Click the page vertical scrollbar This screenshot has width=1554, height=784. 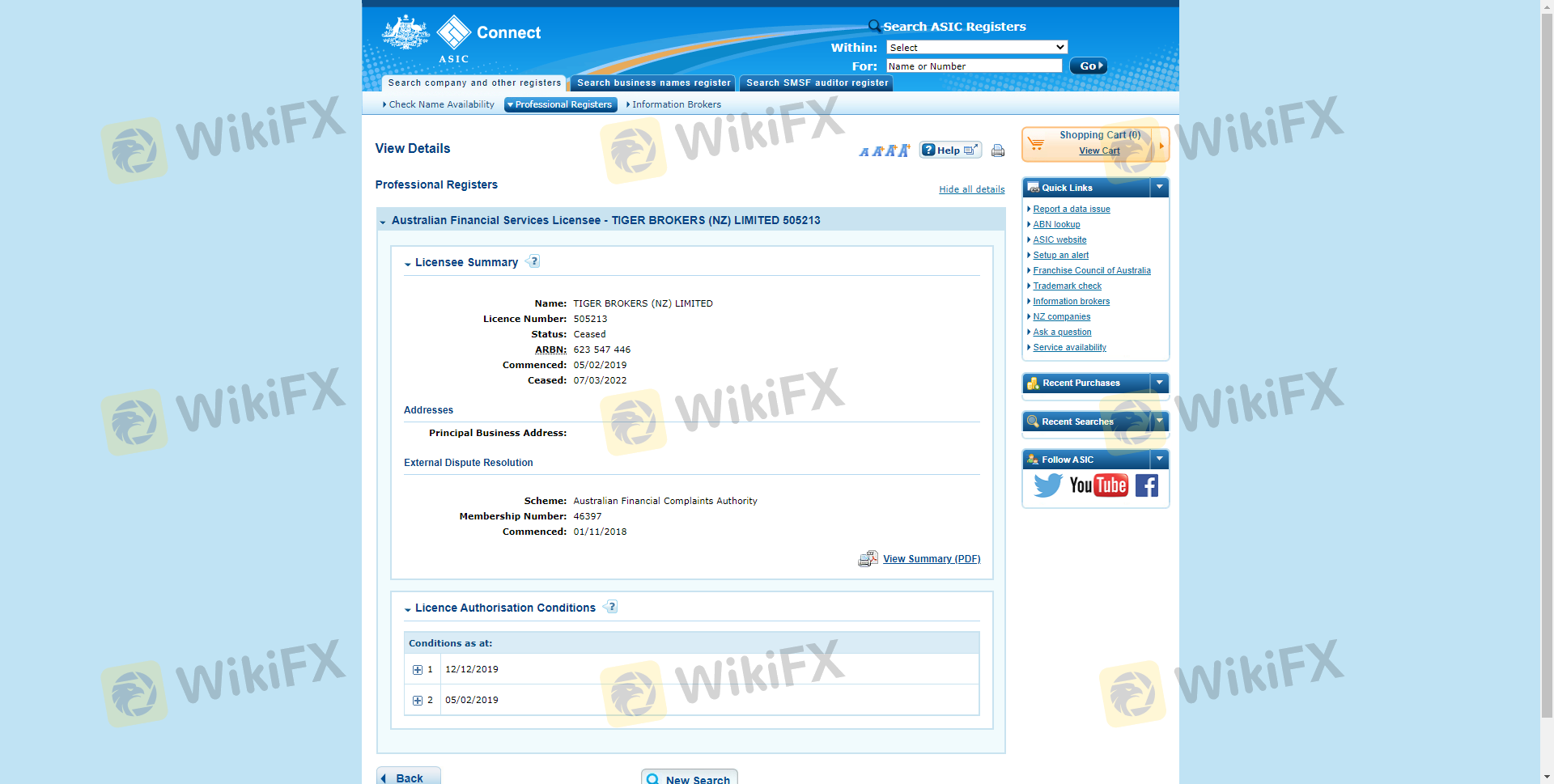[x=1547, y=364]
